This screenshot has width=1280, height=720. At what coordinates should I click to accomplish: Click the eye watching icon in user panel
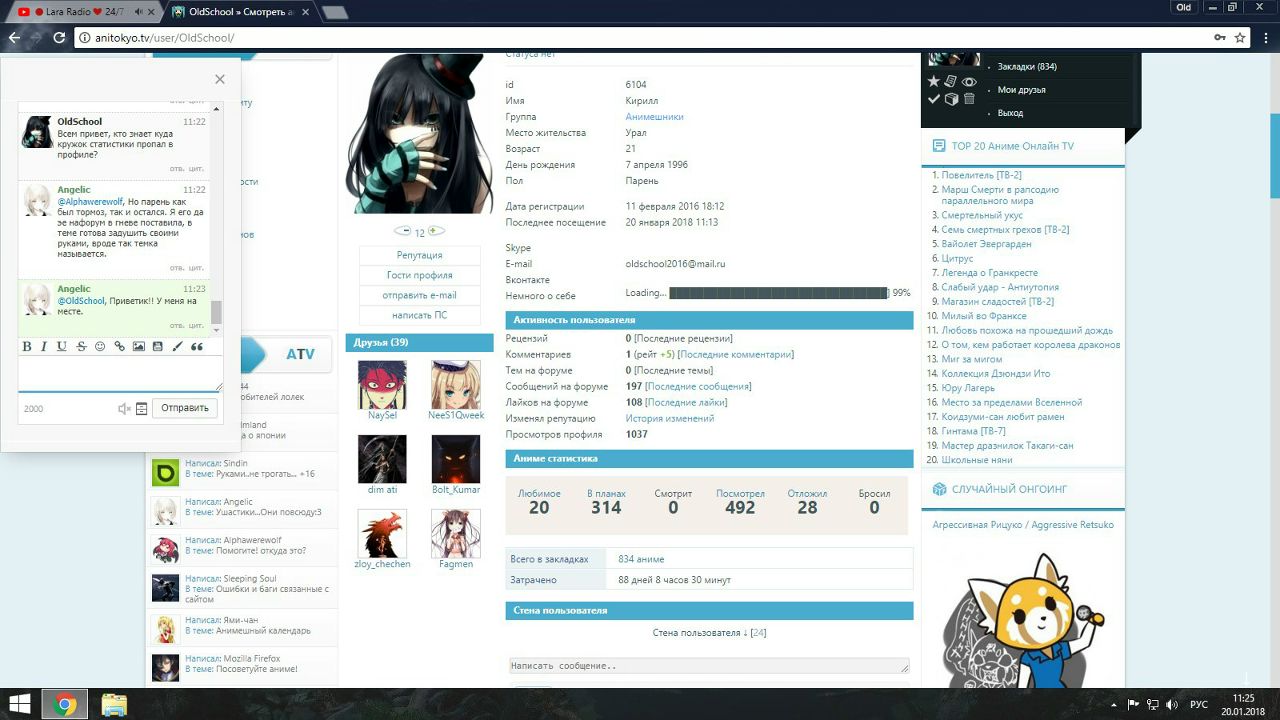point(969,82)
